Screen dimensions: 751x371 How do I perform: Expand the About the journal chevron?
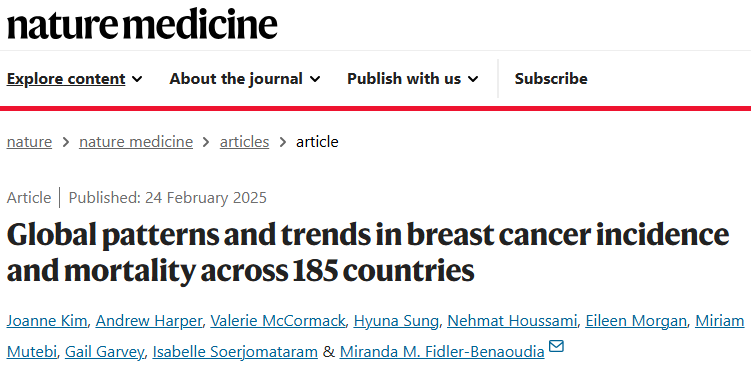click(315, 79)
